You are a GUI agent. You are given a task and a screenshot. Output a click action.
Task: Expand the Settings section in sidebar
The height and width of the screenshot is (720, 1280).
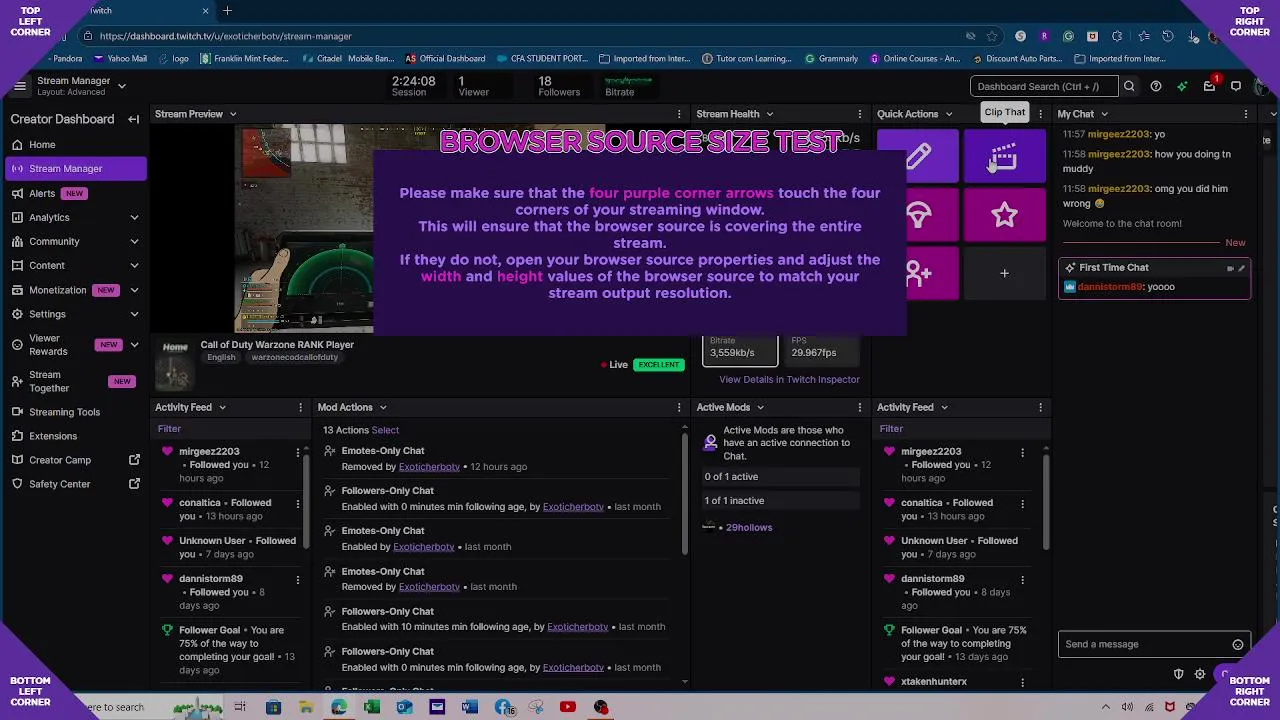[x=134, y=314]
